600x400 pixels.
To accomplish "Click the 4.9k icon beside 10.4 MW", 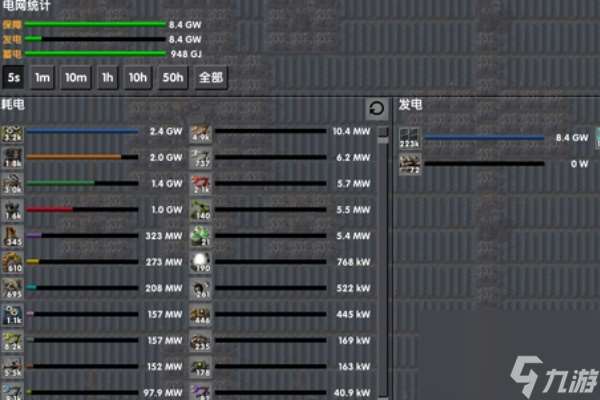I will (201, 134).
